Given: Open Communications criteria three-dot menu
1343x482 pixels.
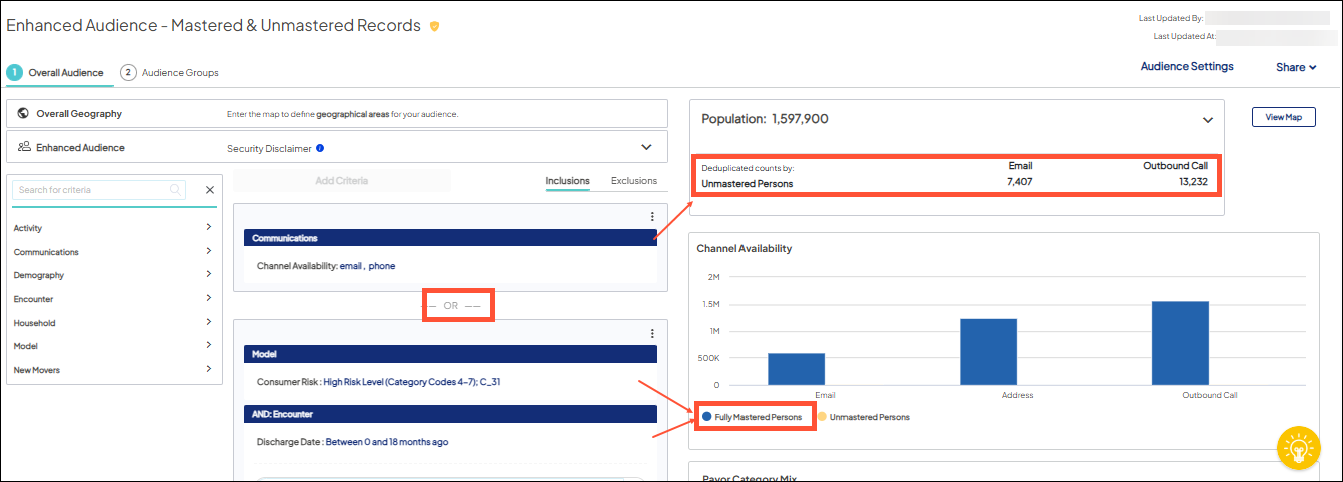Looking at the screenshot, I should pos(652,216).
